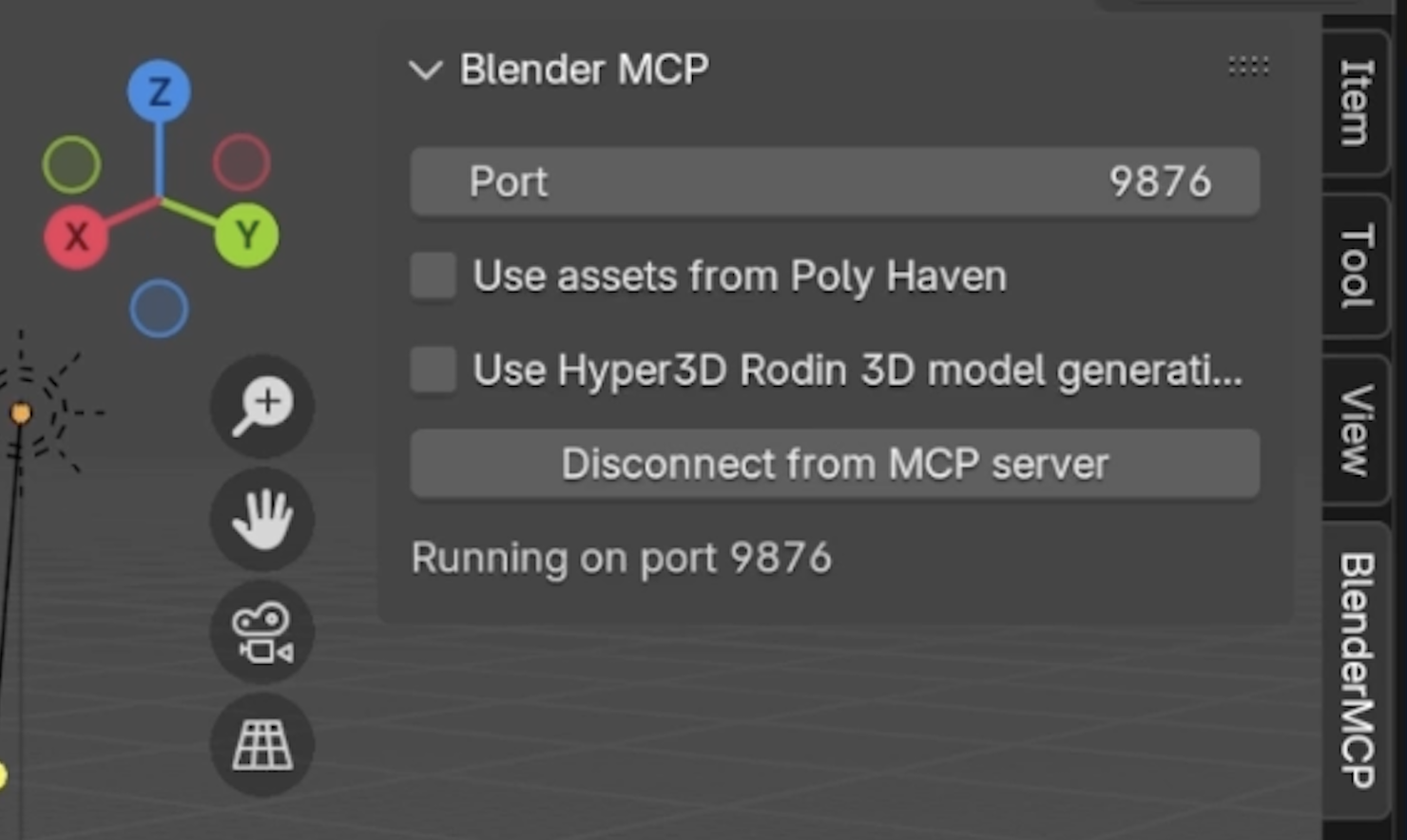Switch perspective/orthographic with grid icon

tap(262, 745)
